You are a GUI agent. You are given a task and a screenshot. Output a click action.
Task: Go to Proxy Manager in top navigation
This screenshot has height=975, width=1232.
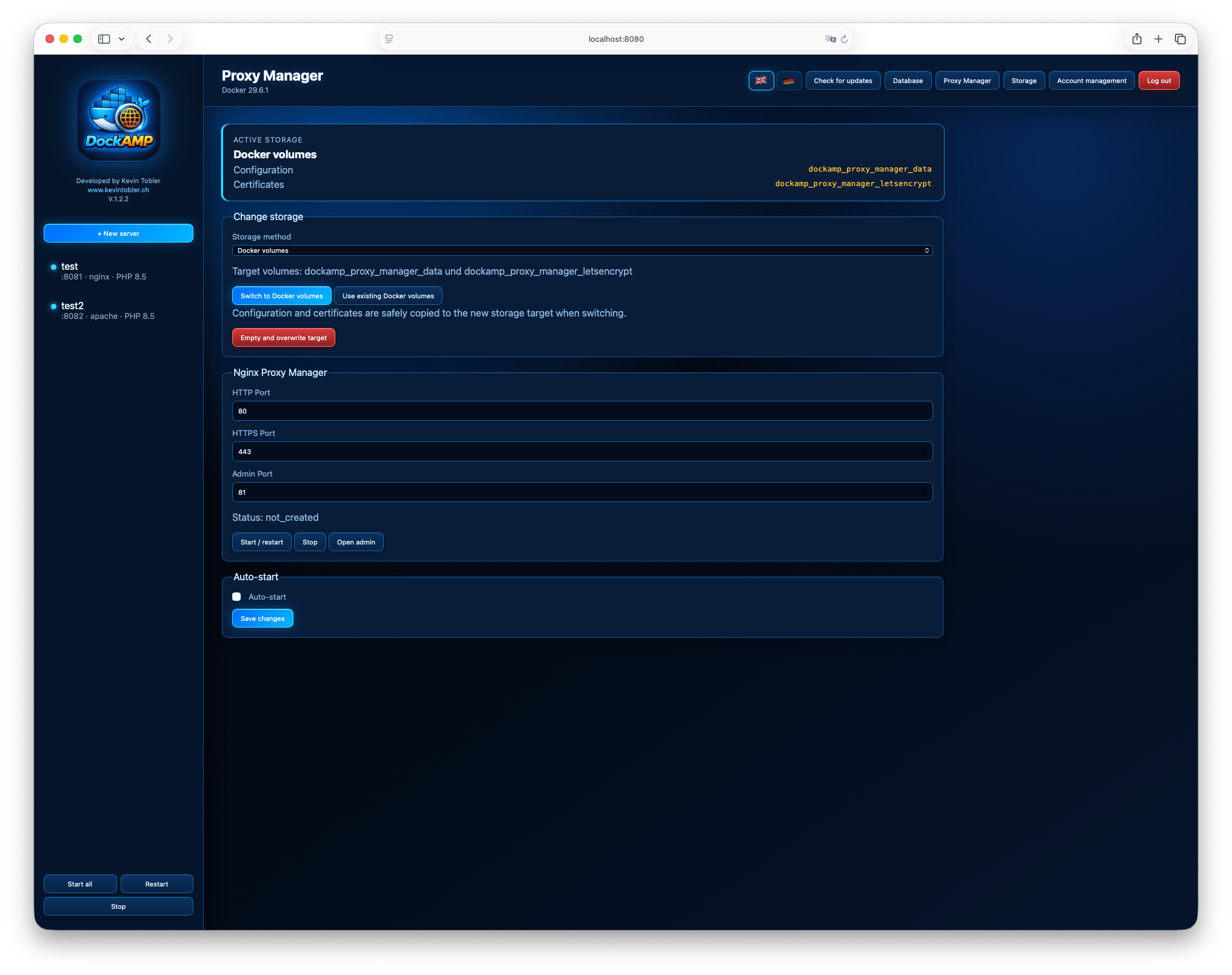point(967,81)
